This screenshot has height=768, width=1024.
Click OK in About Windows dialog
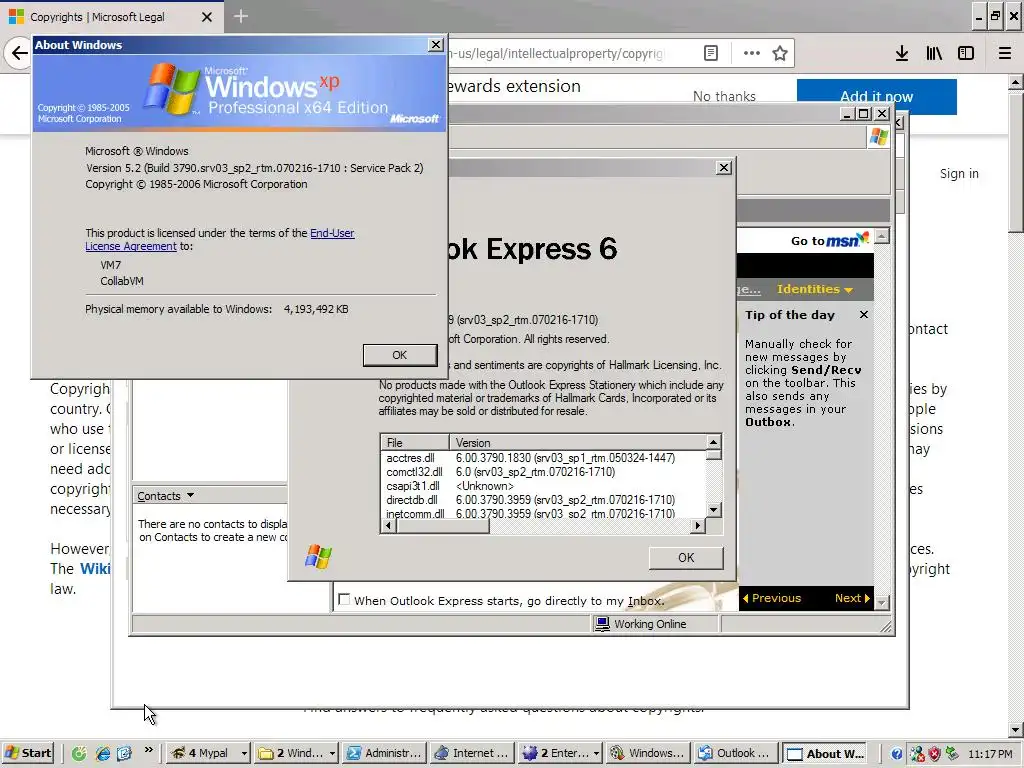click(400, 355)
